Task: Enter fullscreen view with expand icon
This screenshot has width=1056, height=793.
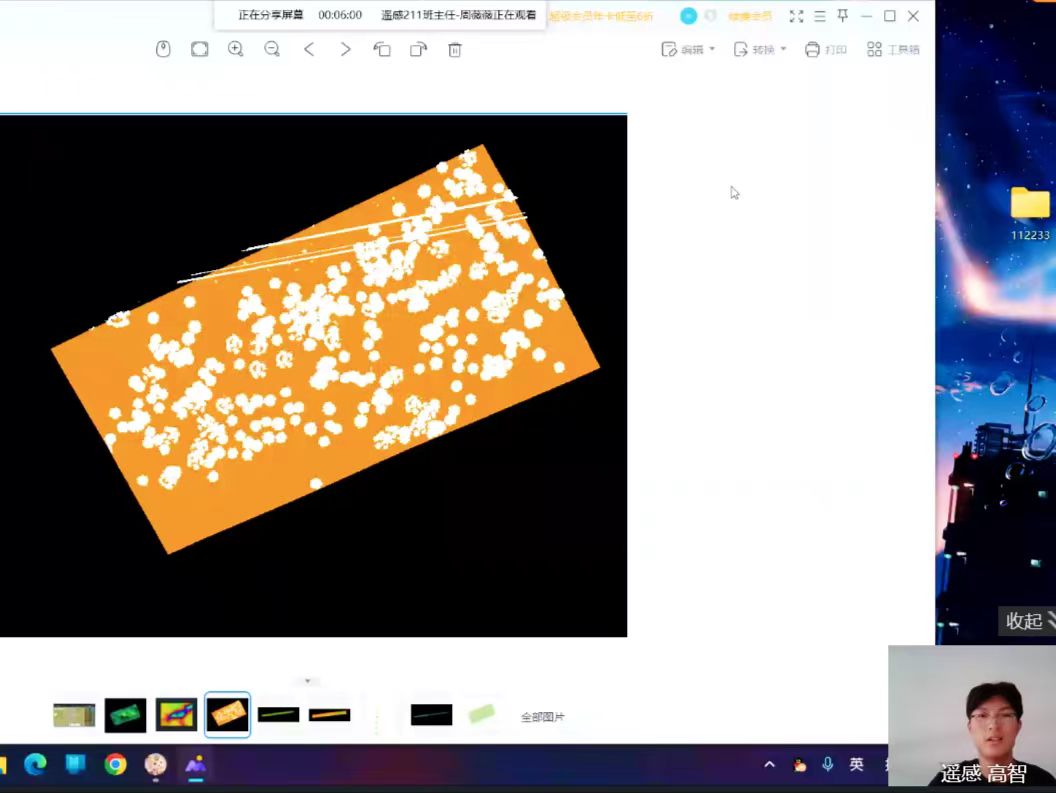Action: coord(796,16)
